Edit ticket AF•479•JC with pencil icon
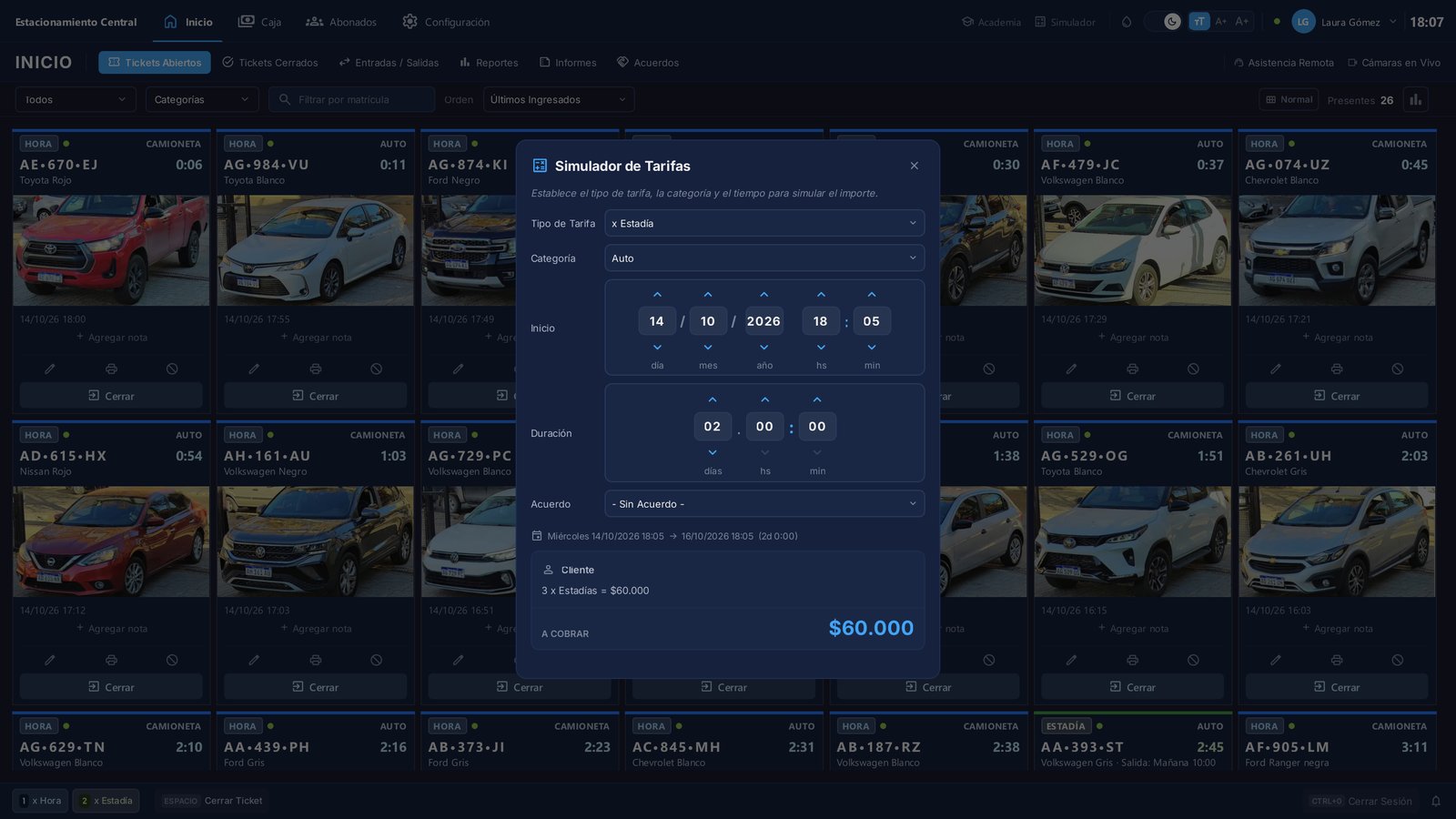The width and height of the screenshot is (1456, 819). [1071, 369]
